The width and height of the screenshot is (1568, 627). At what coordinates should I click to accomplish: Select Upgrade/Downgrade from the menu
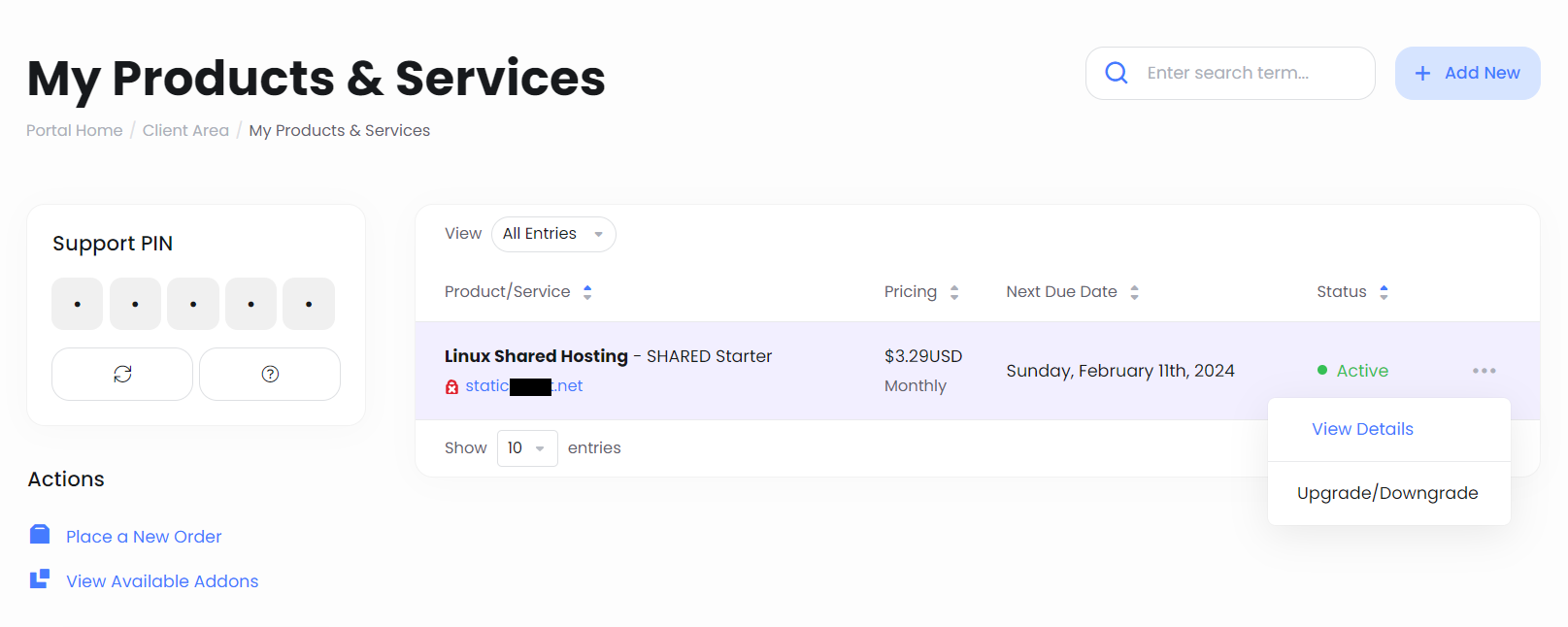pos(1389,493)
